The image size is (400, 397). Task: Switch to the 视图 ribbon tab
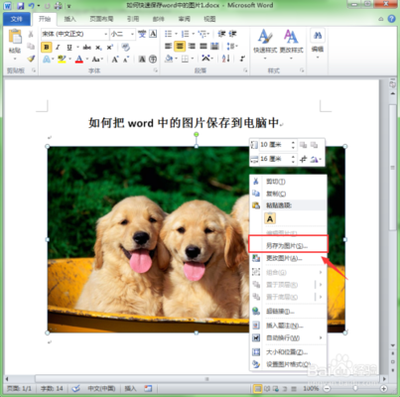pos(209,19)
